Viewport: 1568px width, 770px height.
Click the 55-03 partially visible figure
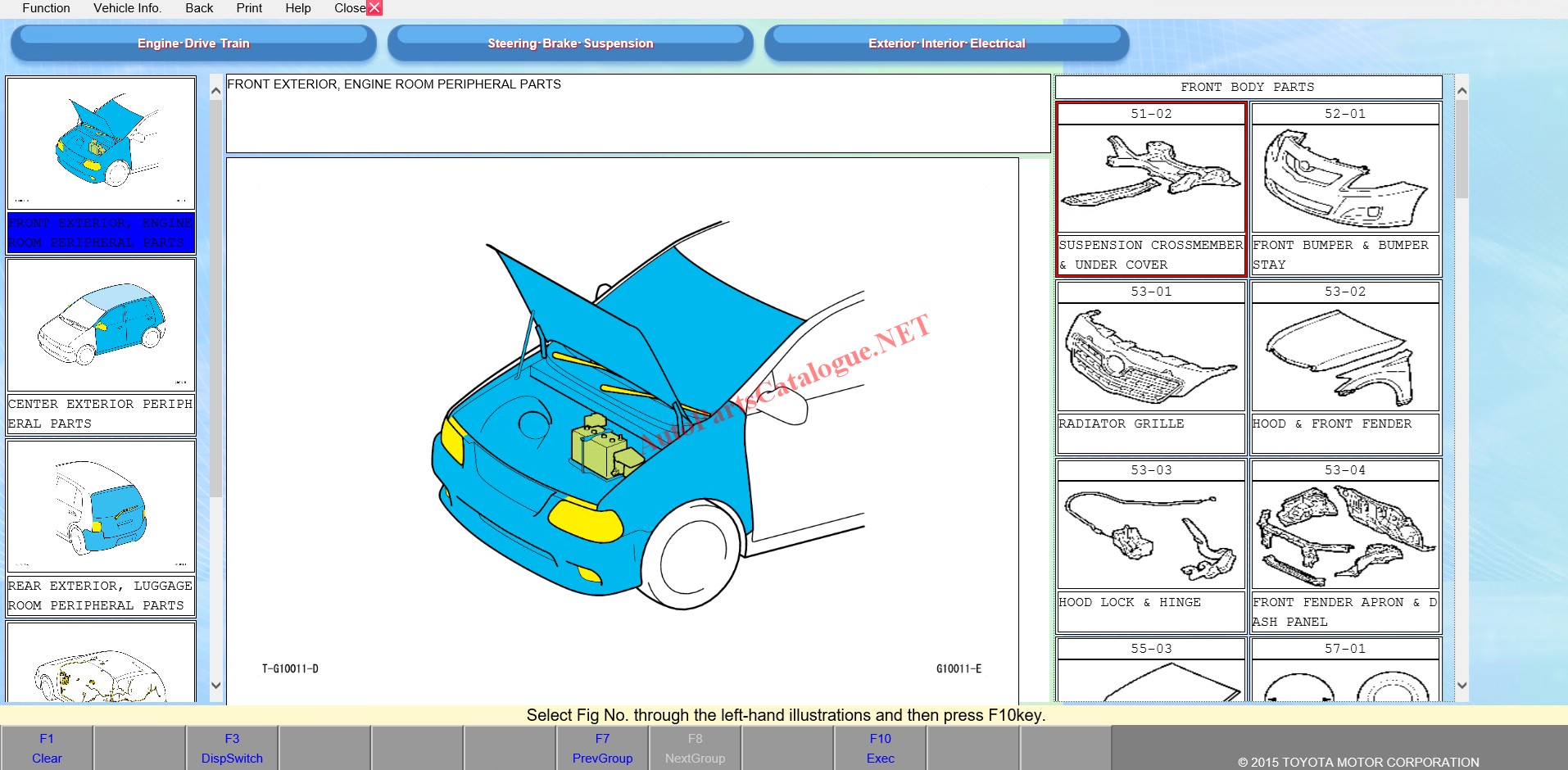coord(1151,679)
